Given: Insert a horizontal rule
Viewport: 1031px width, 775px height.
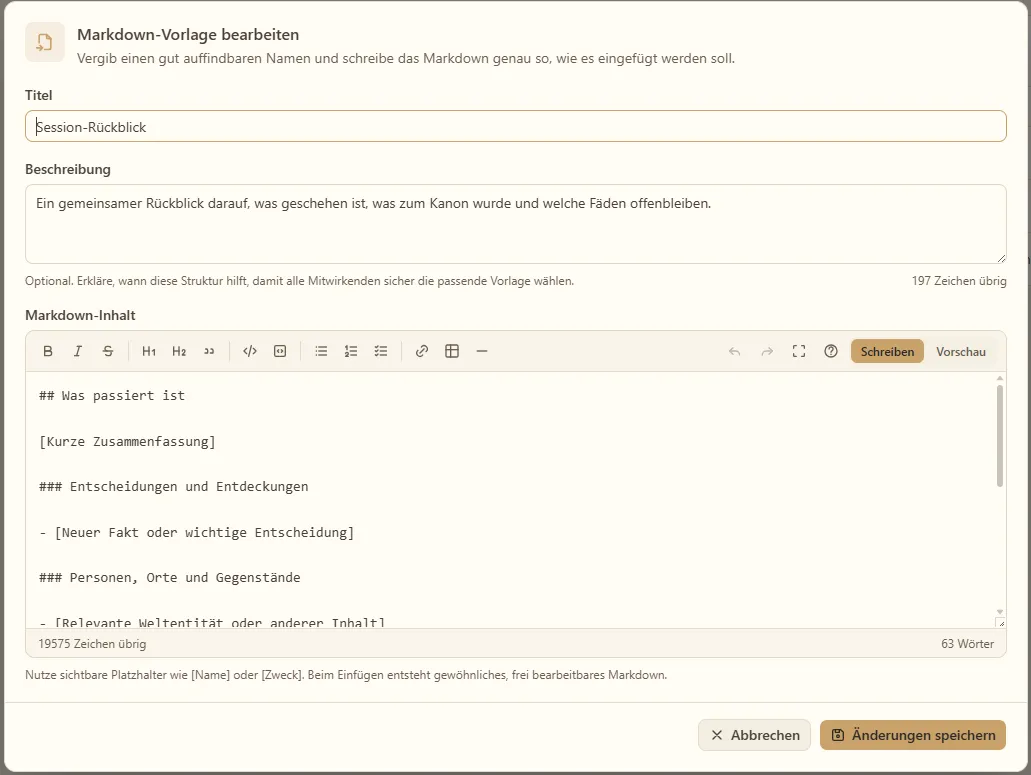Looking at the screenshot, I should pos(482,351).
